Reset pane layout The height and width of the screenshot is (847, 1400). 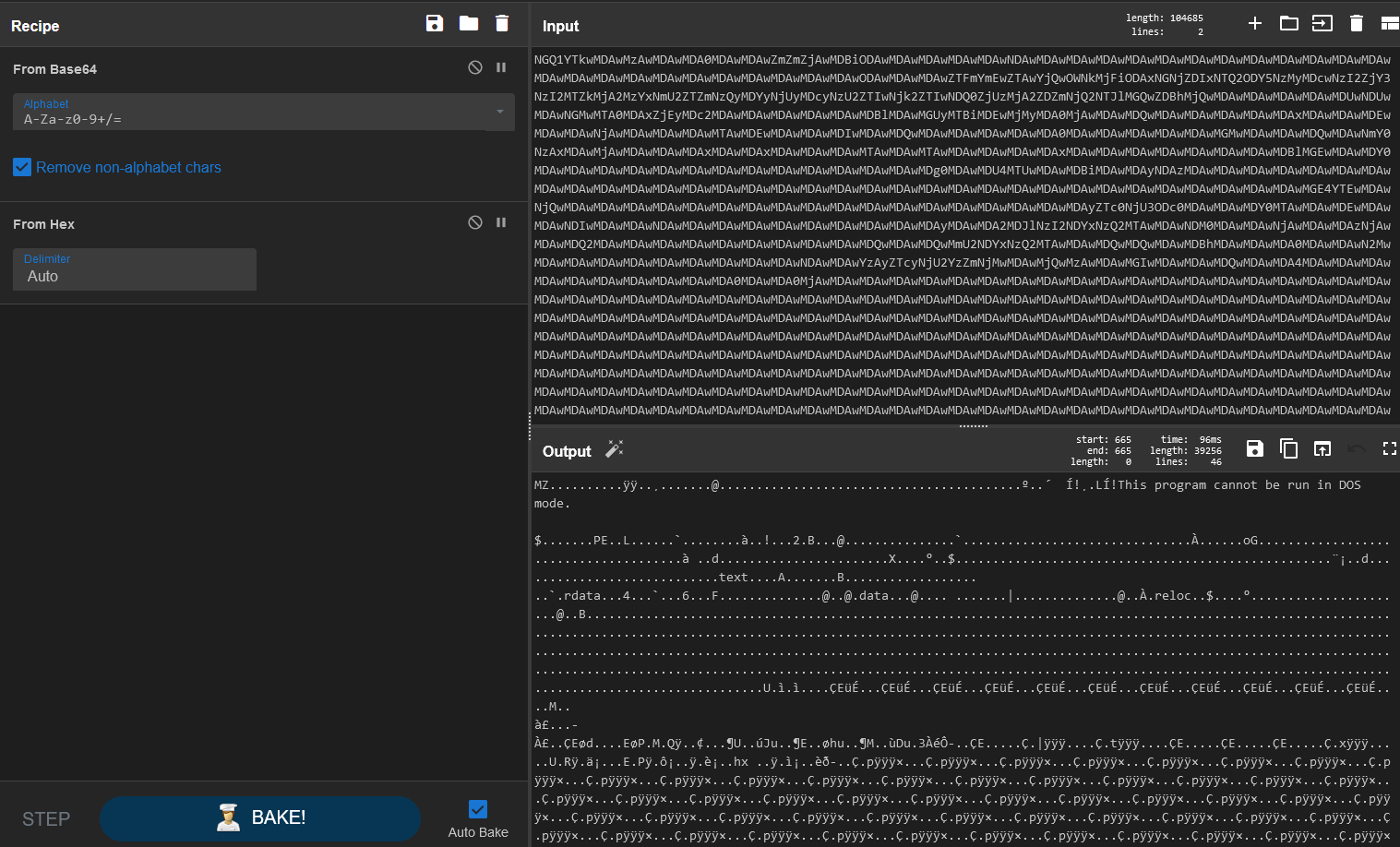pyautogui.click(x=1390, y=23)
